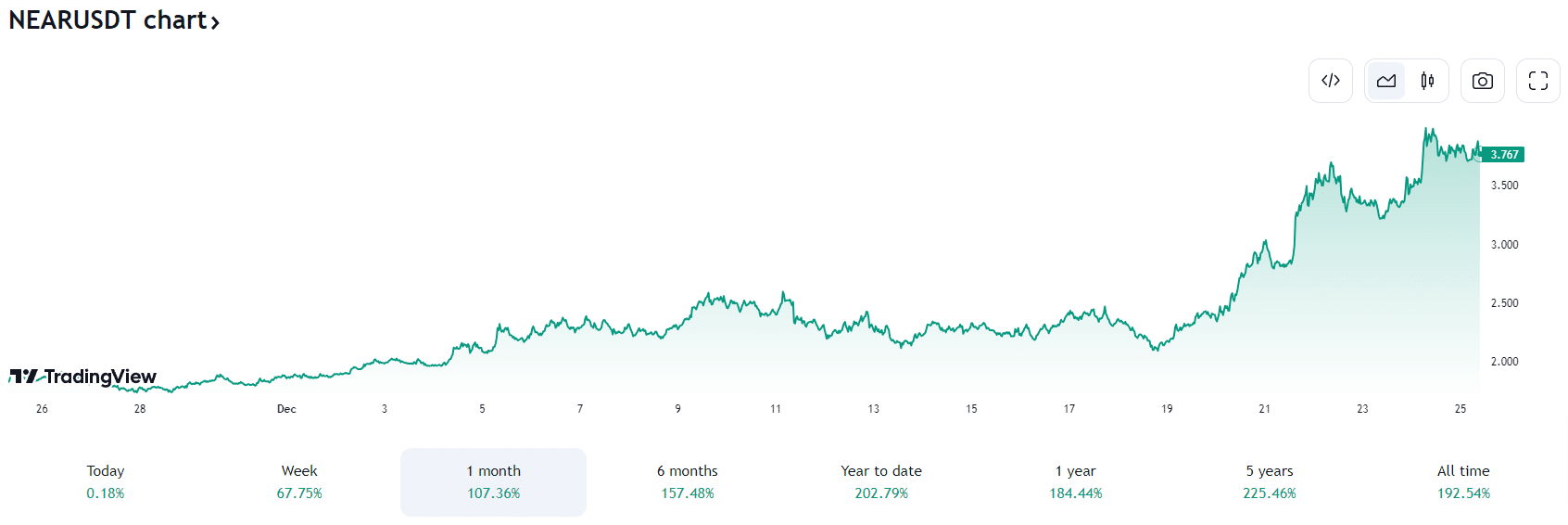
Task: Click the embed code icon
Action: click(1331, 81)
